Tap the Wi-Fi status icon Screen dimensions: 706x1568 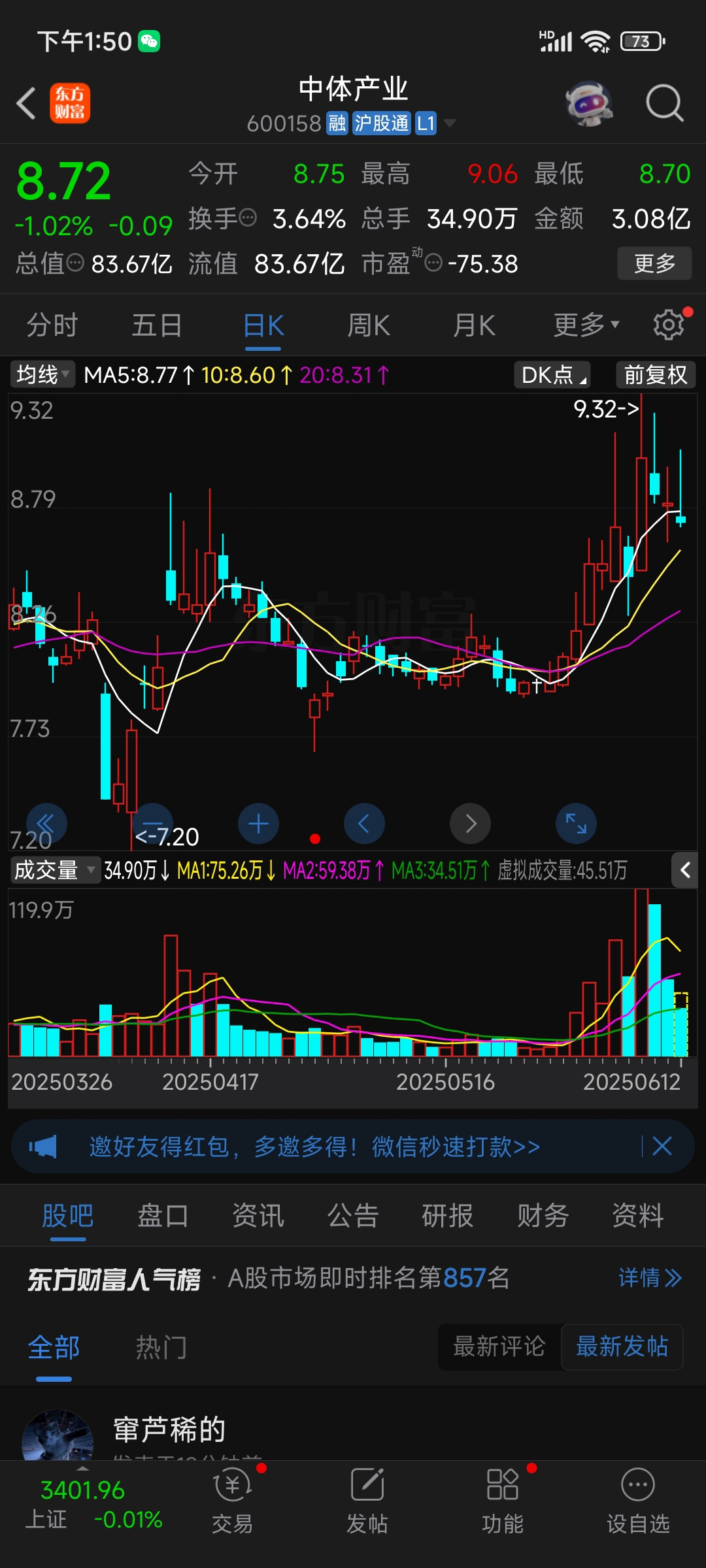point(596,42)
